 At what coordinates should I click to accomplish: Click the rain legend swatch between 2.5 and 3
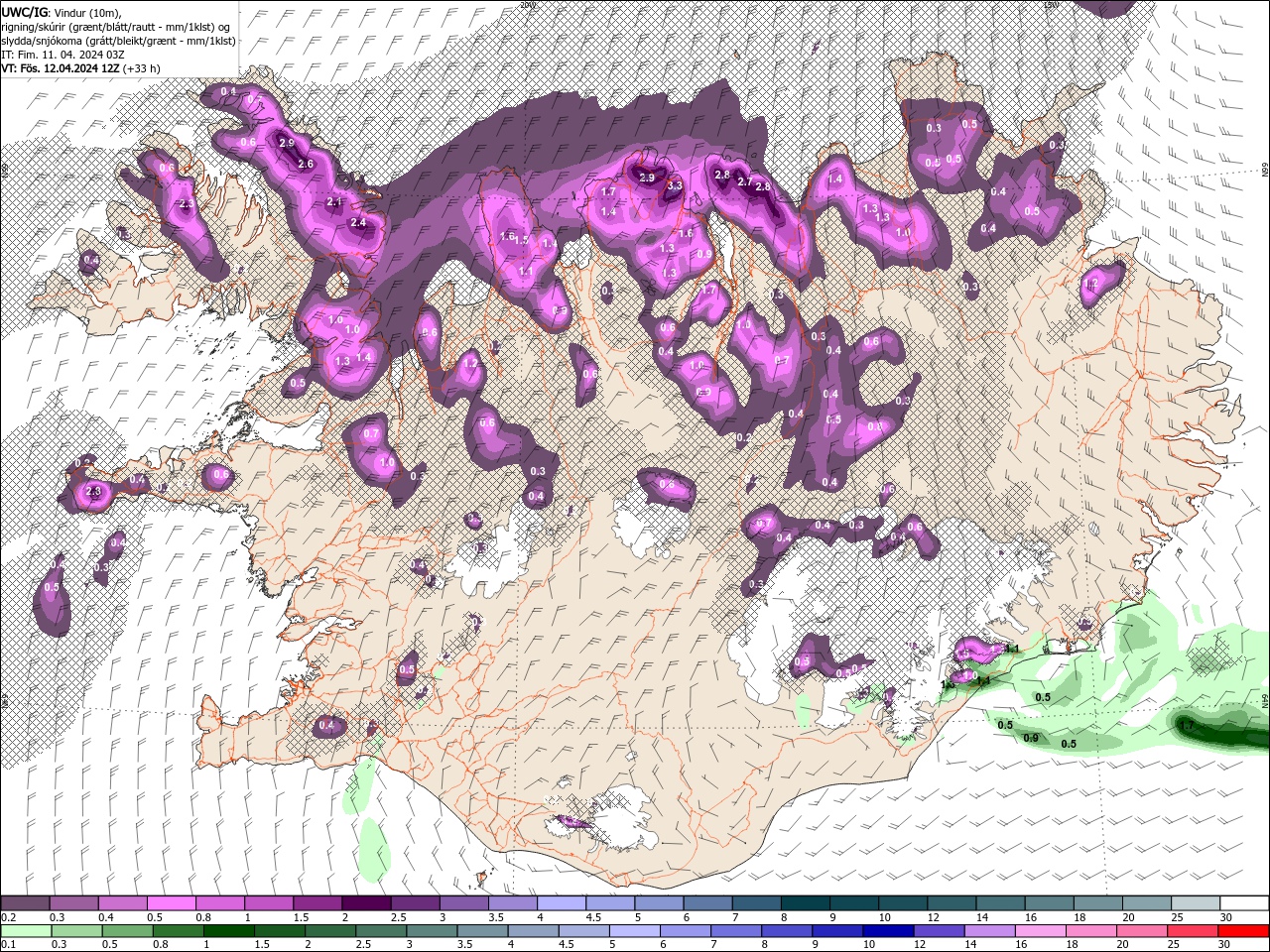pos(381,930)
